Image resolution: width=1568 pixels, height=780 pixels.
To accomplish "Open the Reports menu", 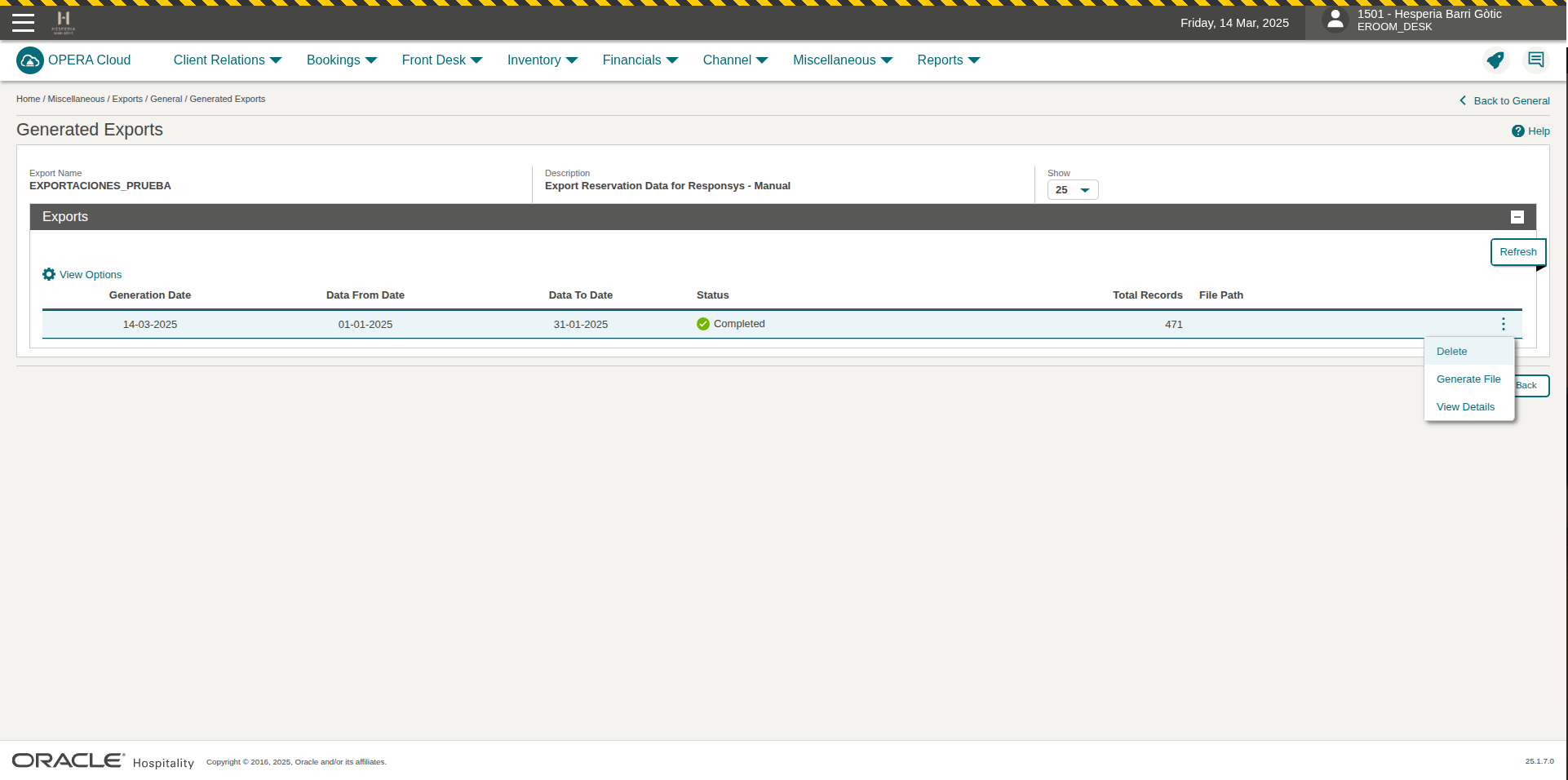I will [948, 60].
